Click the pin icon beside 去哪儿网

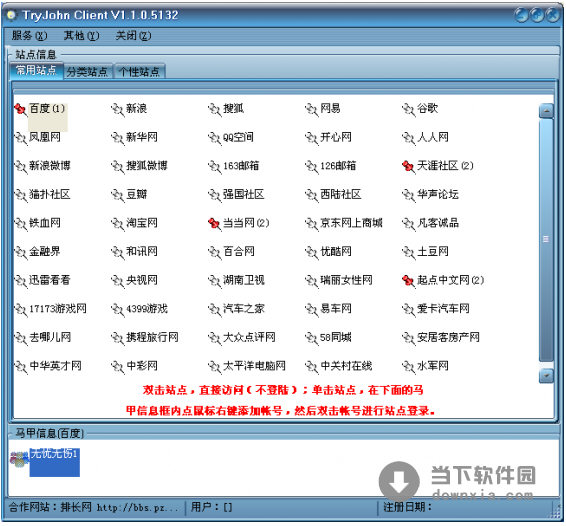point(20,338)
